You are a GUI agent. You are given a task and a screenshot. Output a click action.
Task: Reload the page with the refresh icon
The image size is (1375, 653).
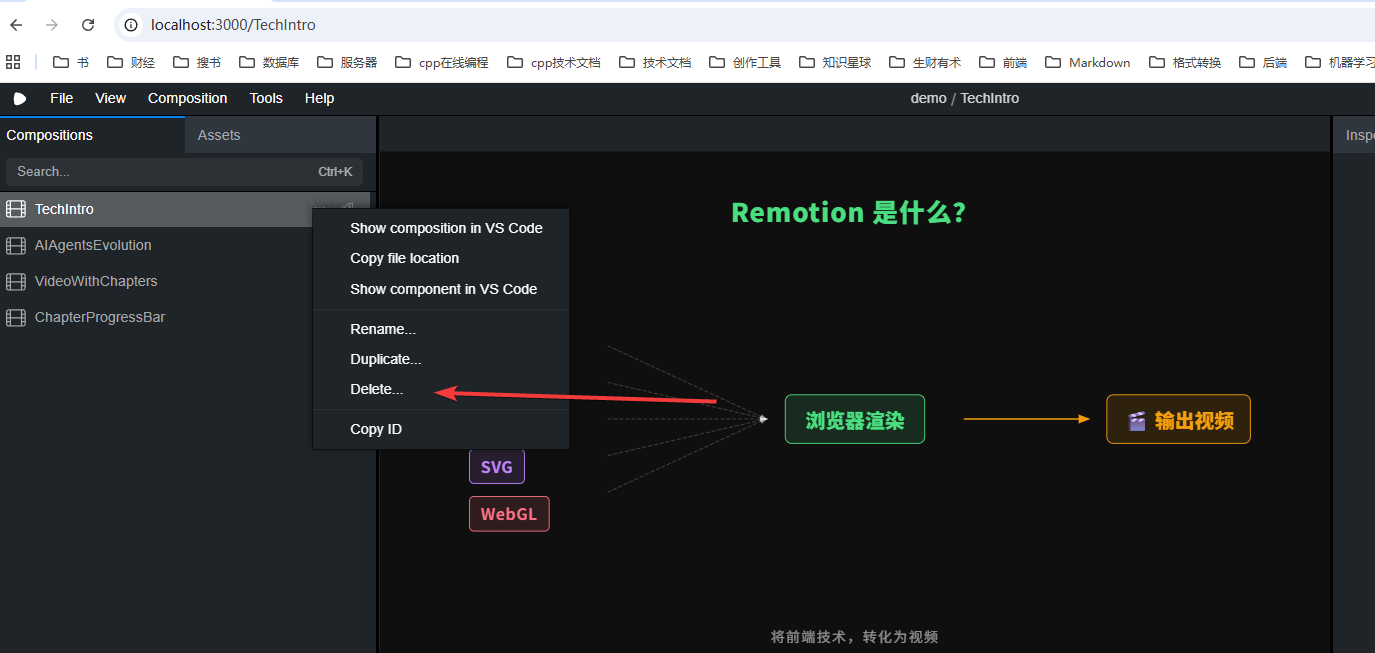pyautogui.click(x=88, y=25)
